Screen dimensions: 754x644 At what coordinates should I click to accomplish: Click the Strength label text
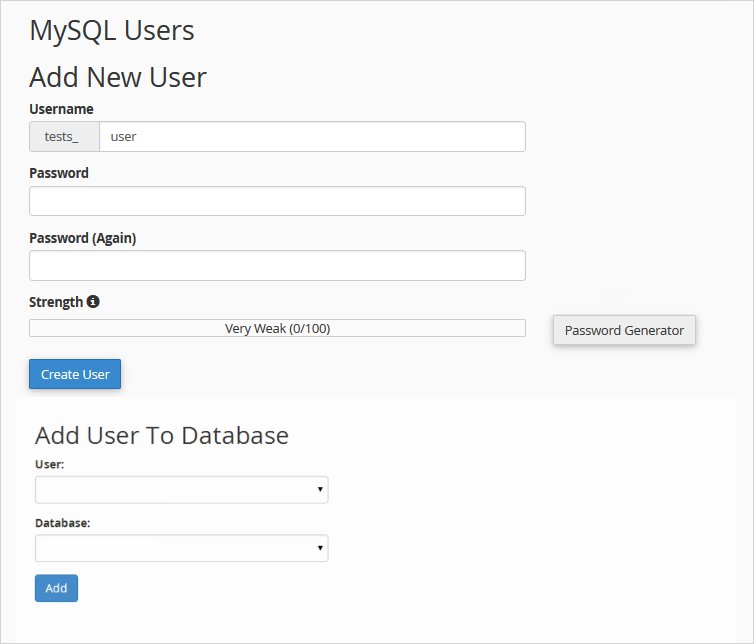click(56, 302)
